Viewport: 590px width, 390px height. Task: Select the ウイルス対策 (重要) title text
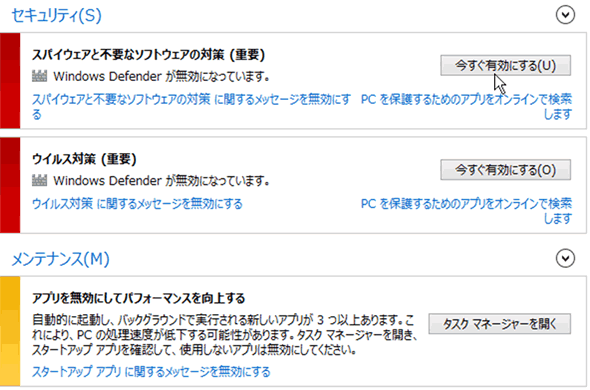point(84,159)
